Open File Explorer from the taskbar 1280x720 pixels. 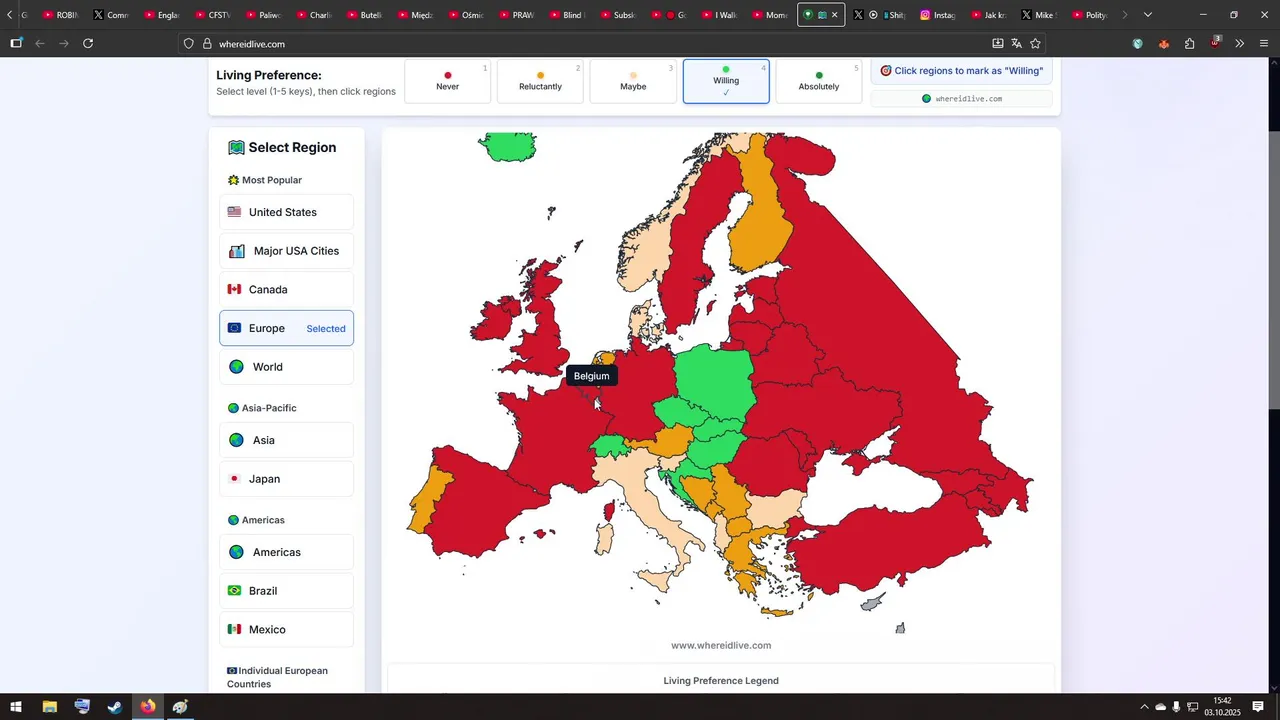[49, 707]
